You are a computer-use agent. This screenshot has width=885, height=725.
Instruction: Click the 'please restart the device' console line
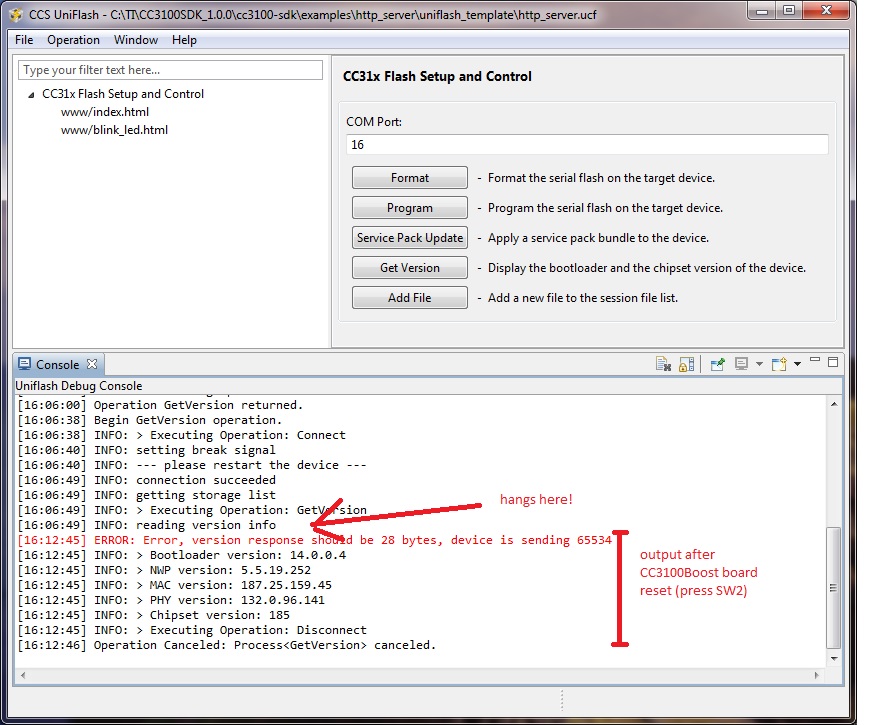[x=192, y=465]
